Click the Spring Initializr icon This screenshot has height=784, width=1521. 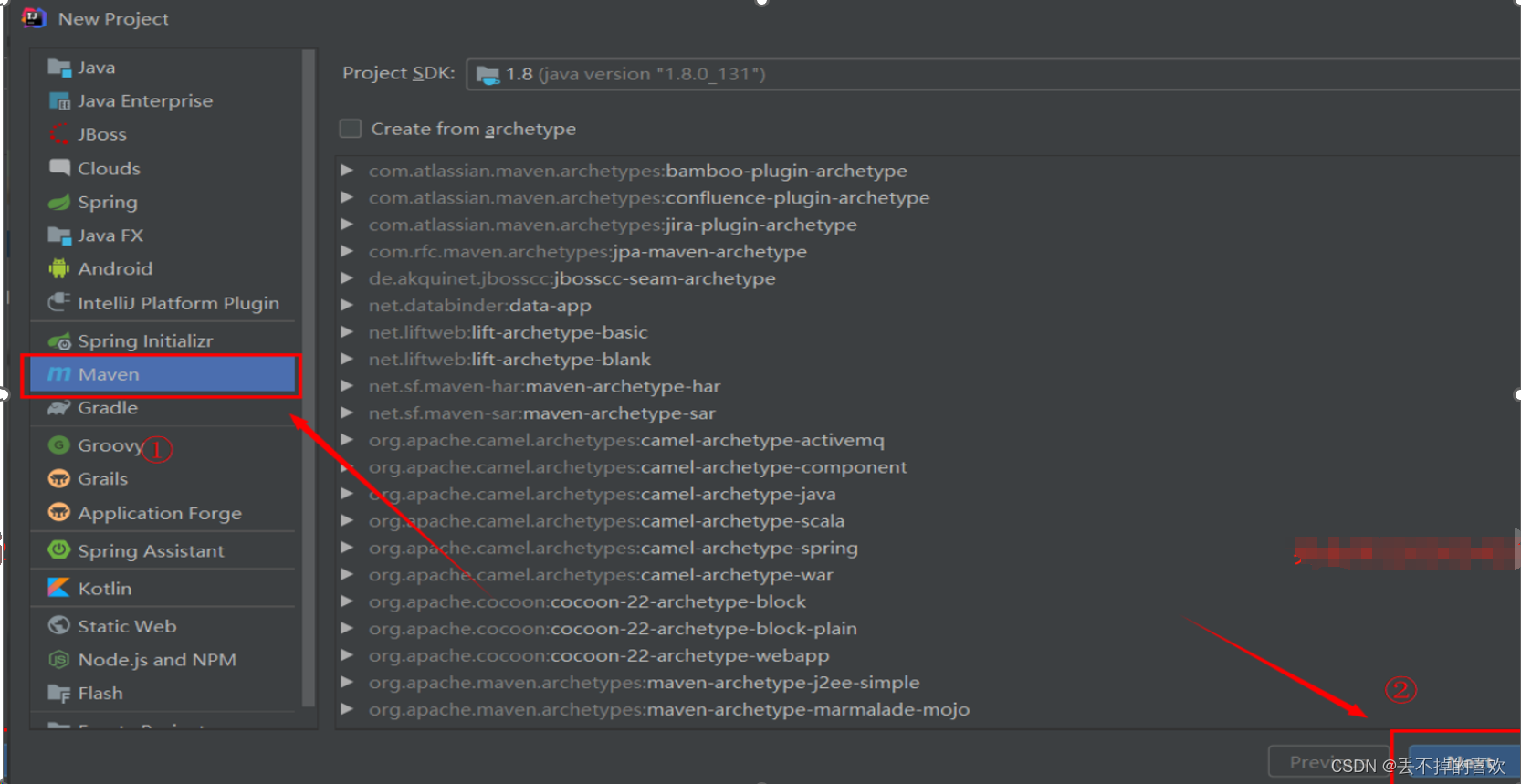click(x=59, y=341)
